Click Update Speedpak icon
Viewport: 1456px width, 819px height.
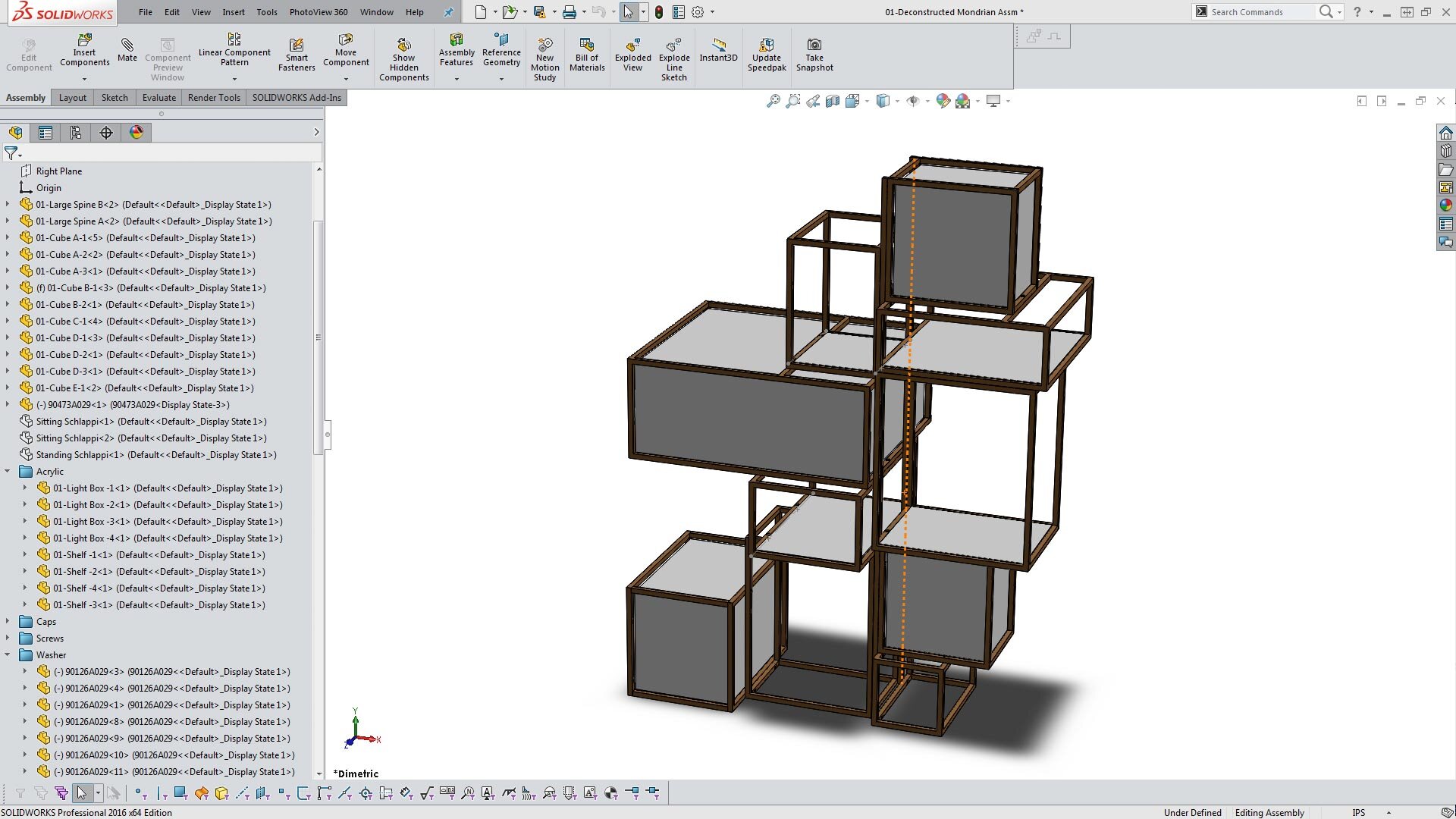(767, 55)
